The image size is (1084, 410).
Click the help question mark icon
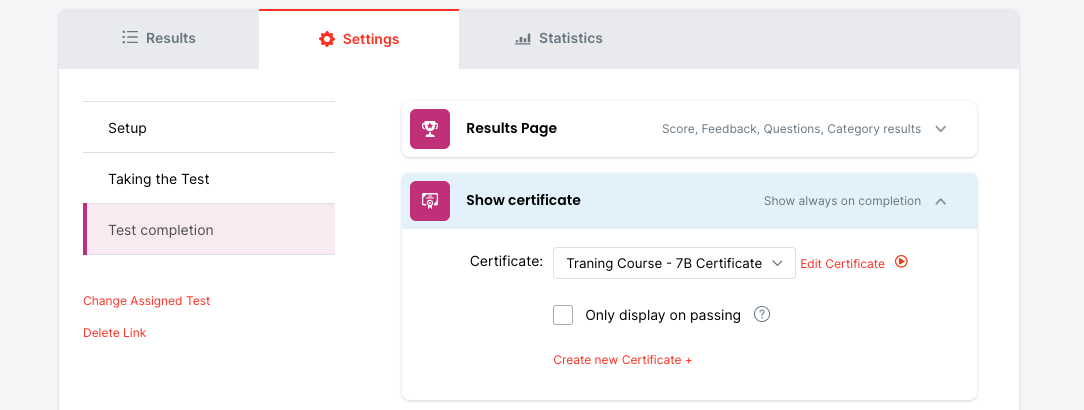point(762,315)
